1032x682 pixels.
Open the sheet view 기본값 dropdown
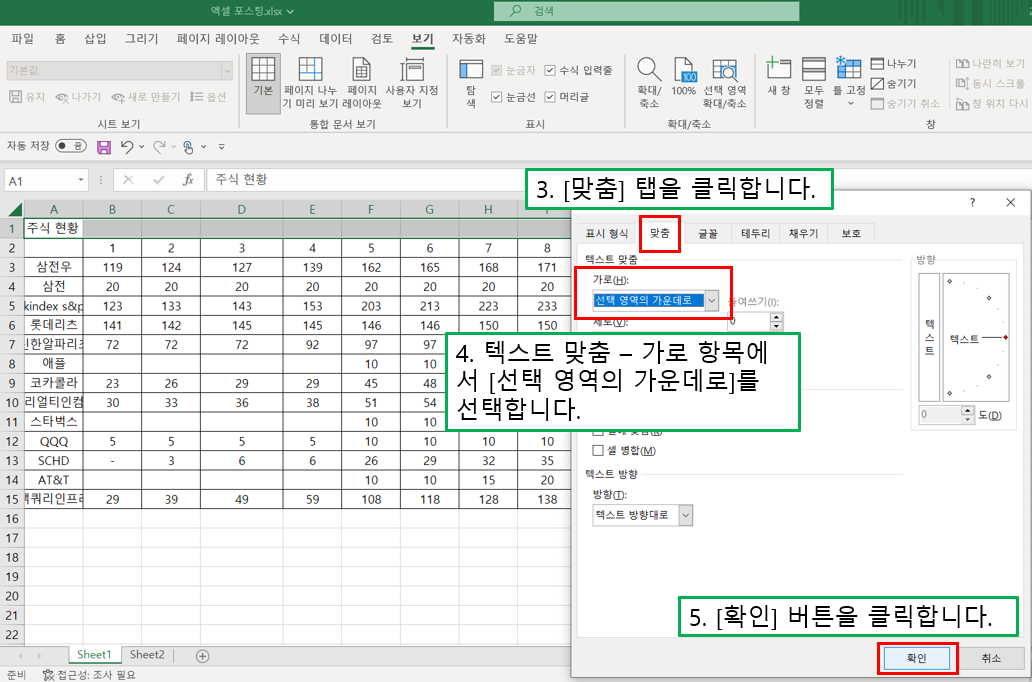(x=226, y=70)
